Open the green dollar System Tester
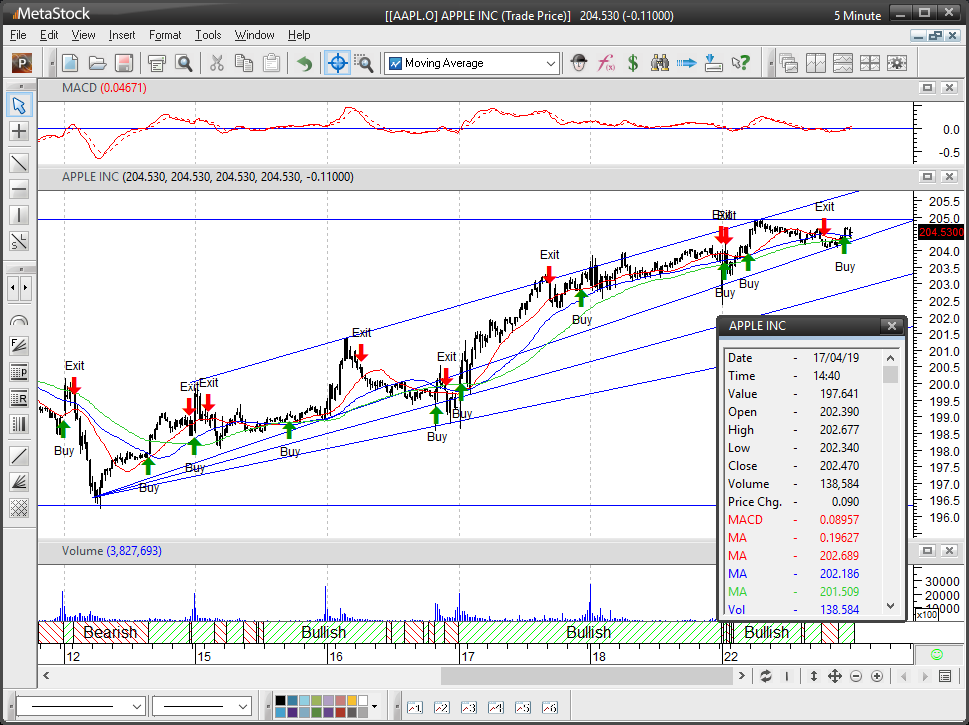The image size is (969, 725). point(633,63)
